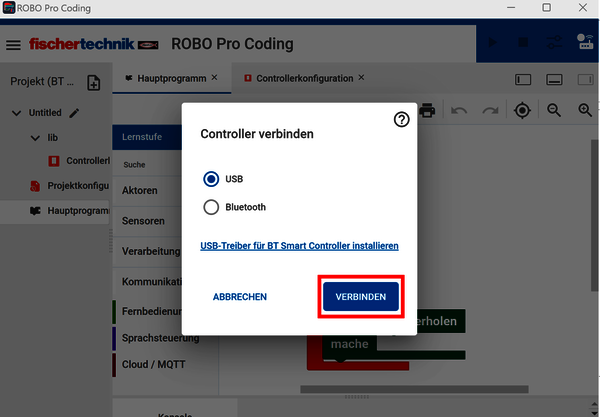Click the new file icon beside Projekt
Image resolution: width=600 pixels, height=417 pixels.
coord(94,82)
